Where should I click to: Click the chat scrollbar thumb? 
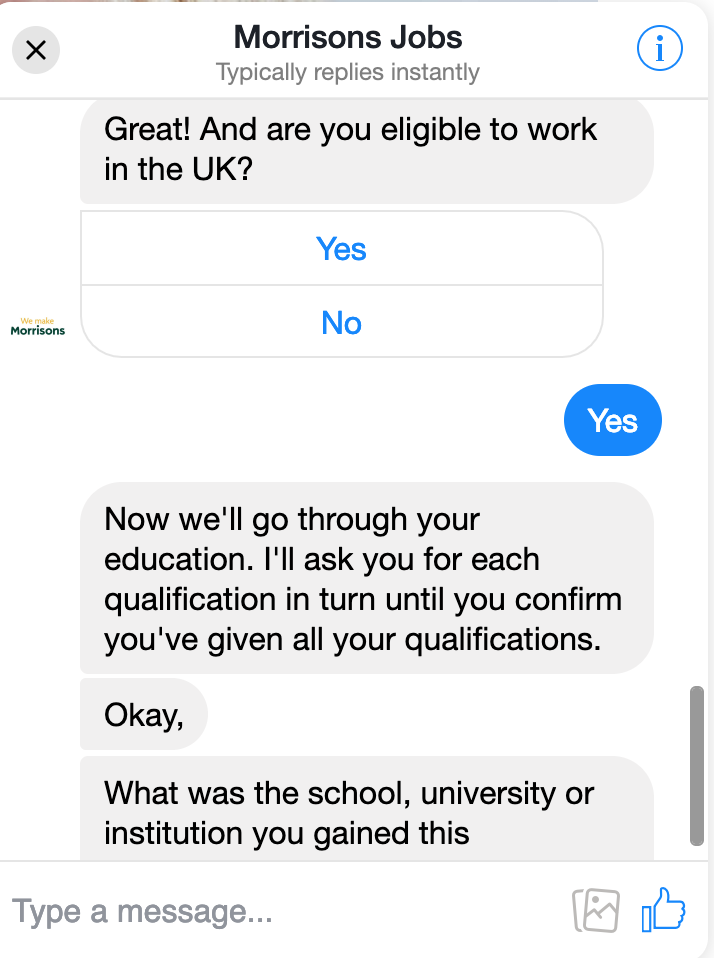pyautogui.click(x=696, y=766)
